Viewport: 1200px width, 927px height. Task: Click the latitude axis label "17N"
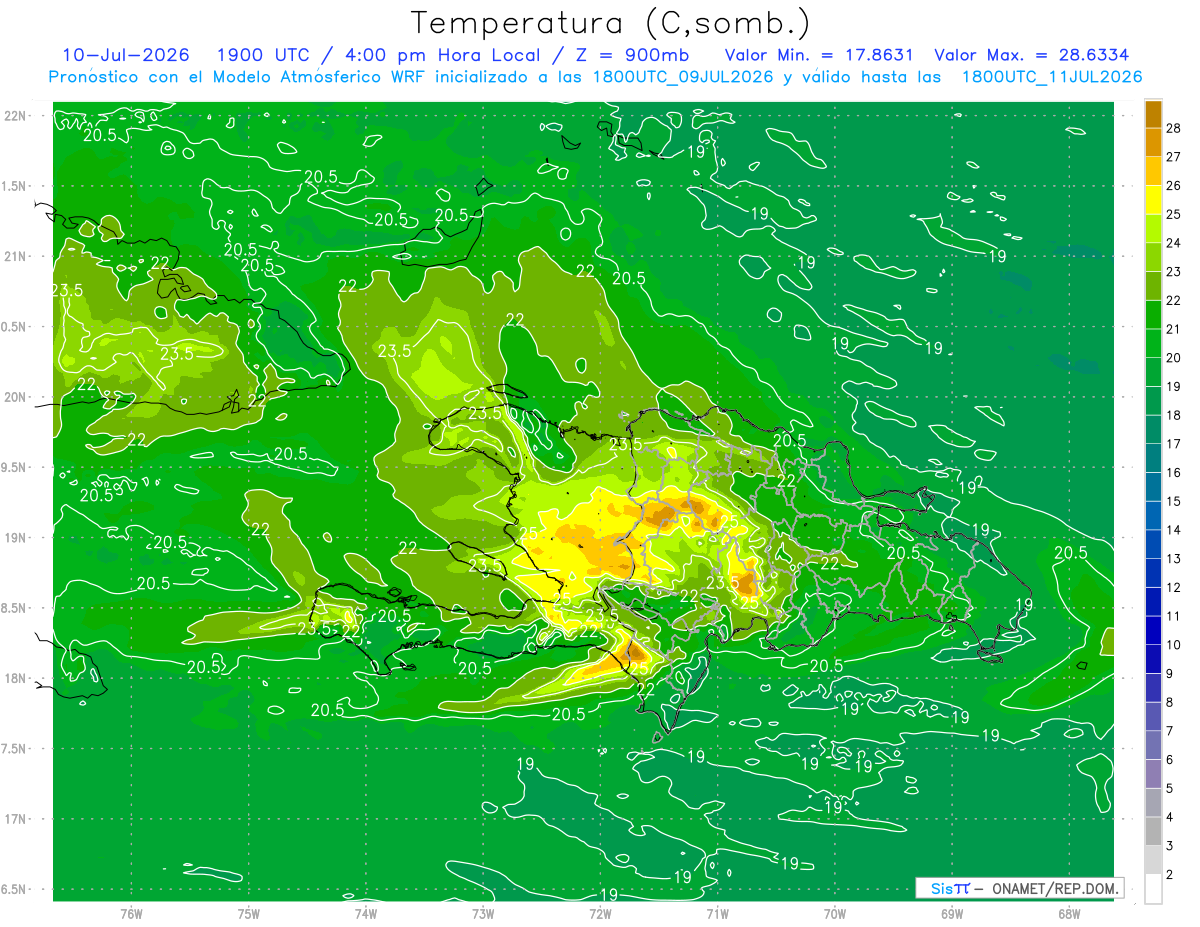point(16,819)
